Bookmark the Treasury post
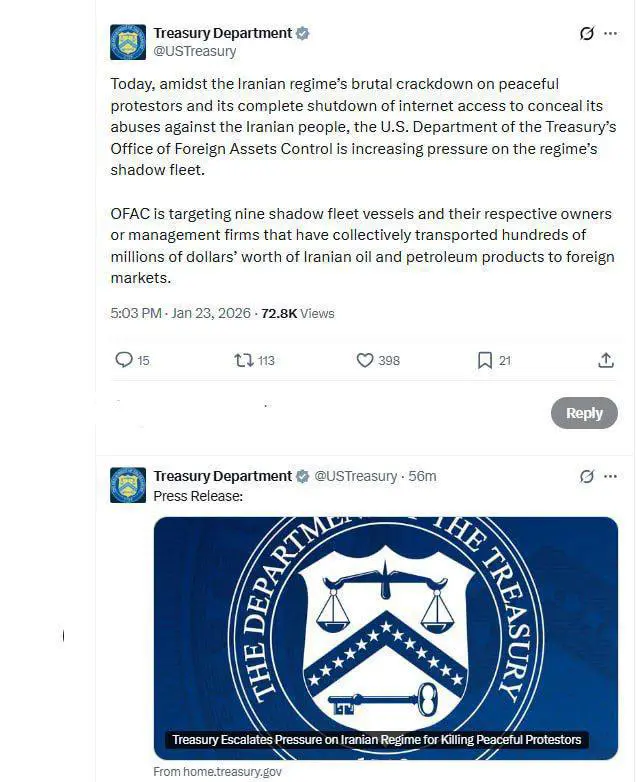Screen dimensions: 636x782 tap(484, 360)
